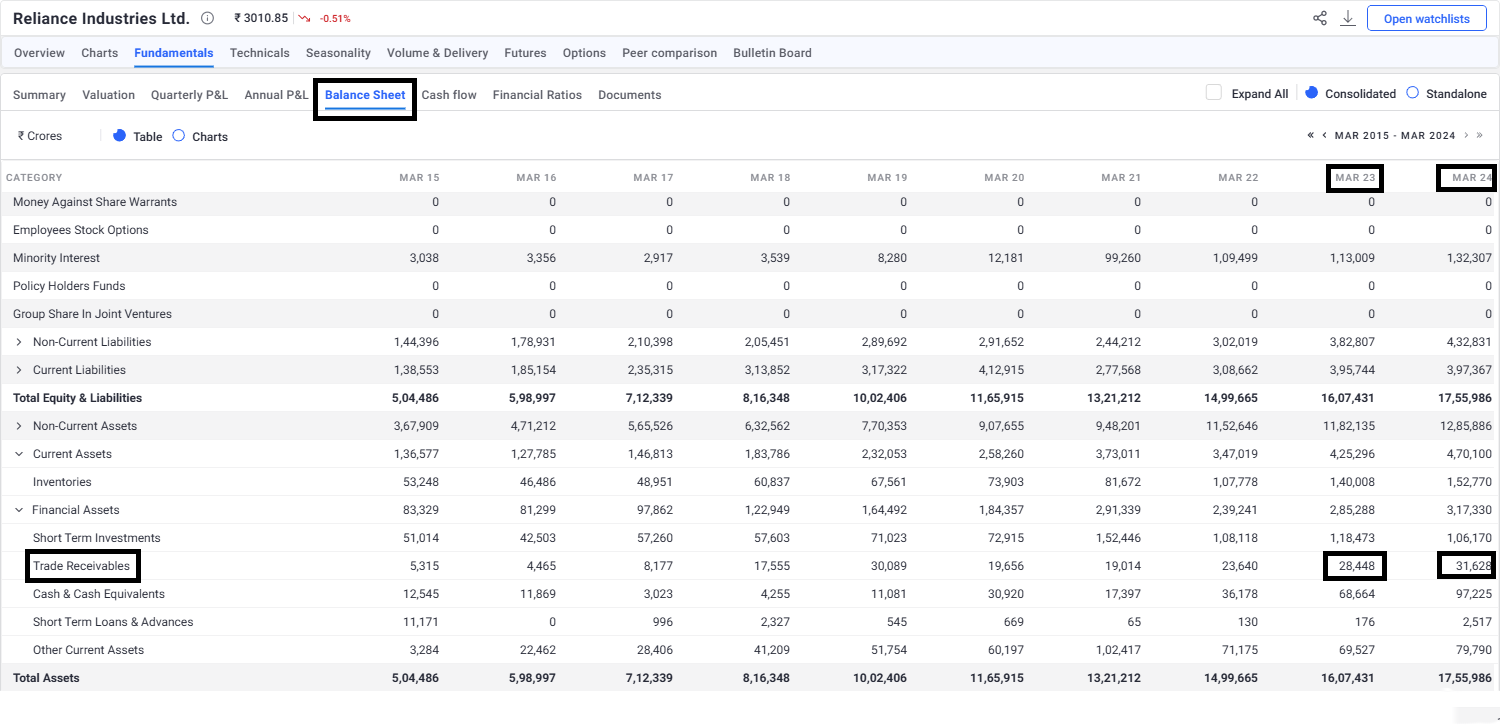Click Trade Receivables value 31,628
1500x726 pixels.
(1473, 566)
